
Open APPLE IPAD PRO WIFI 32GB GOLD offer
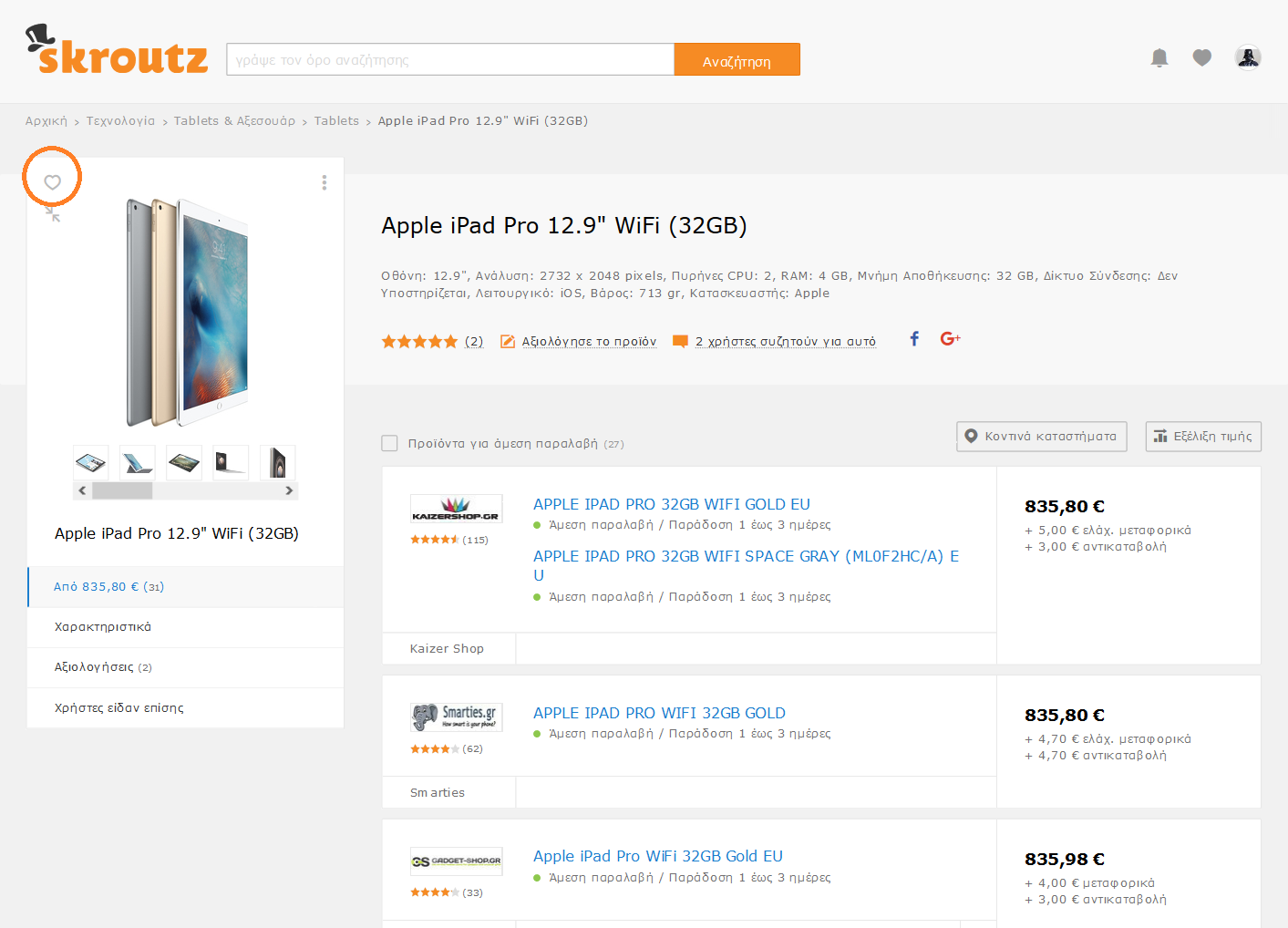tap(659, 713)
